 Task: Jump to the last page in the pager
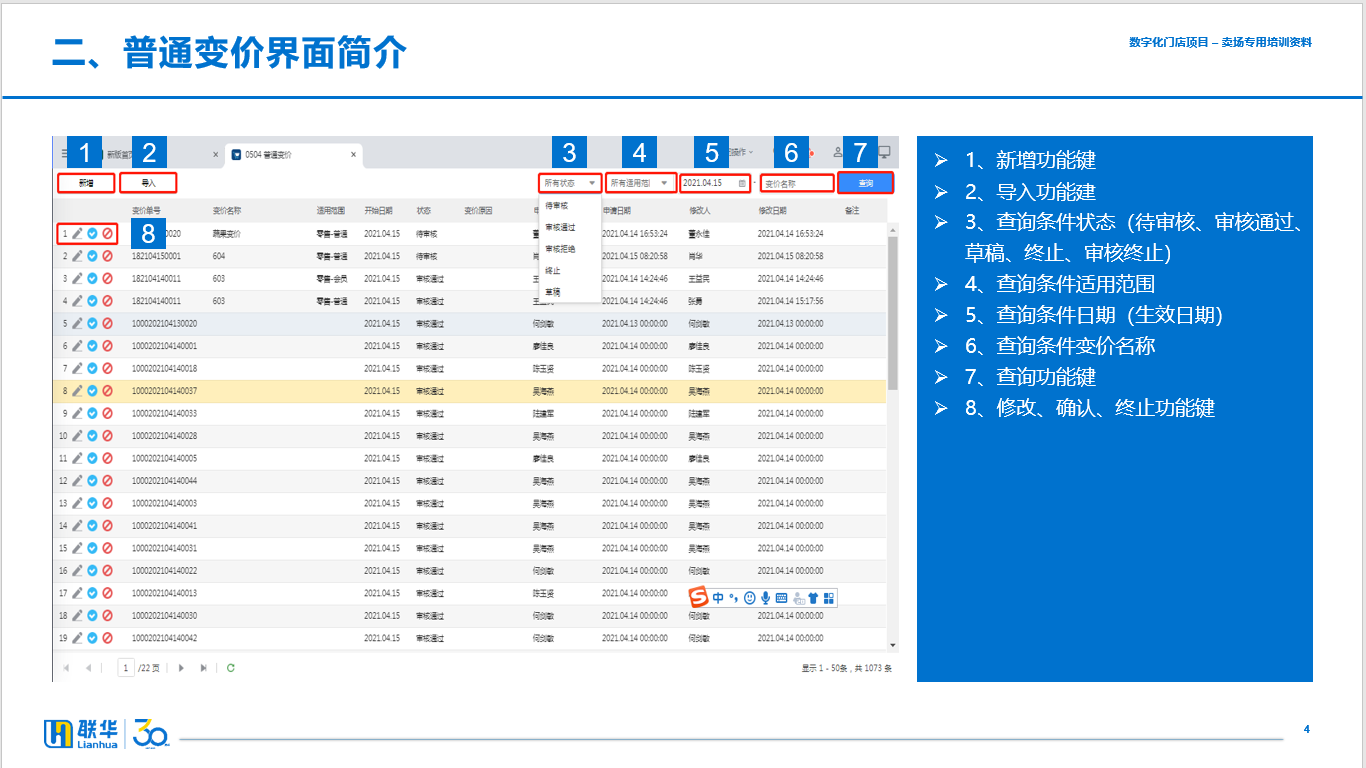point(204,667)
